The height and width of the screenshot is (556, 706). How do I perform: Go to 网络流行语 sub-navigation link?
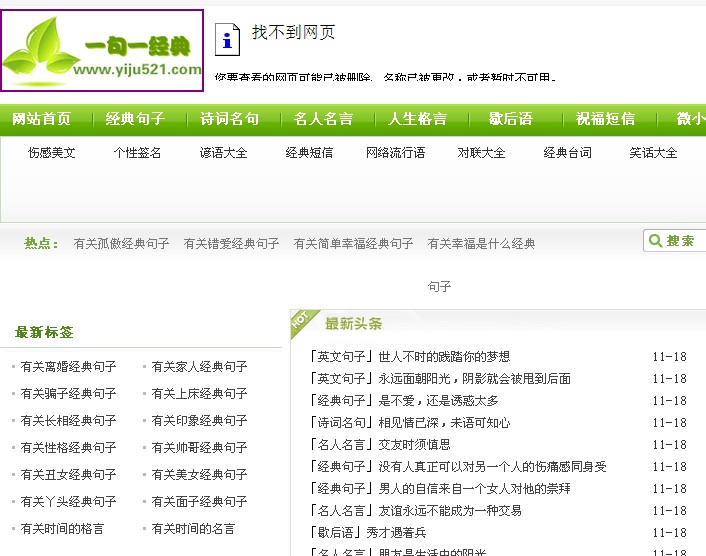[x=395, y=153]
